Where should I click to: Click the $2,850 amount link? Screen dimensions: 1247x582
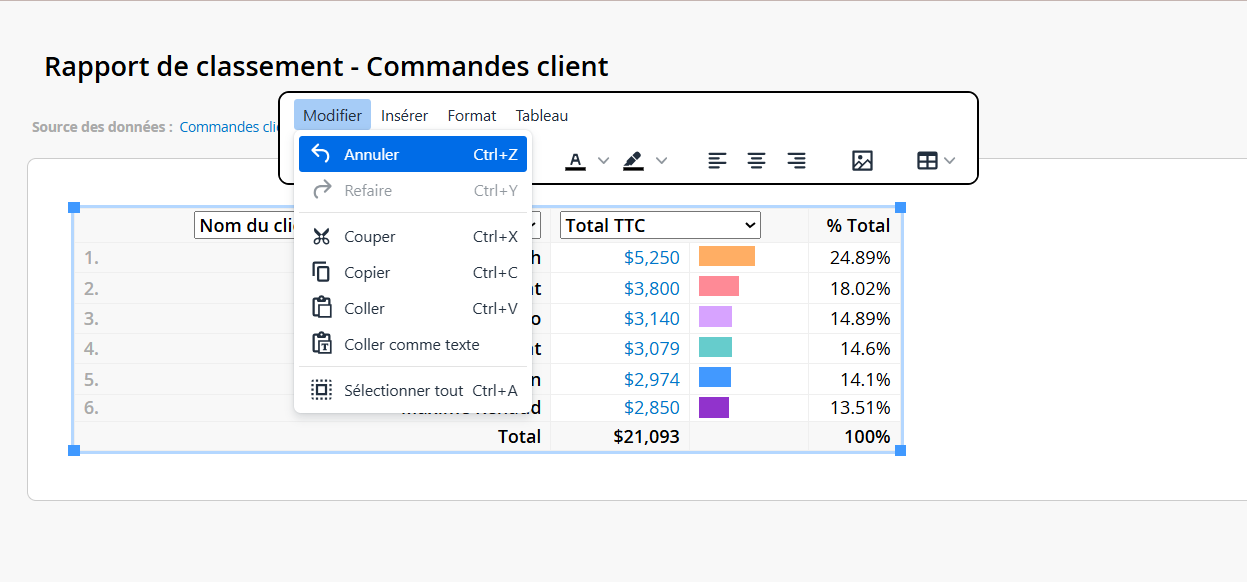(652, 407)
